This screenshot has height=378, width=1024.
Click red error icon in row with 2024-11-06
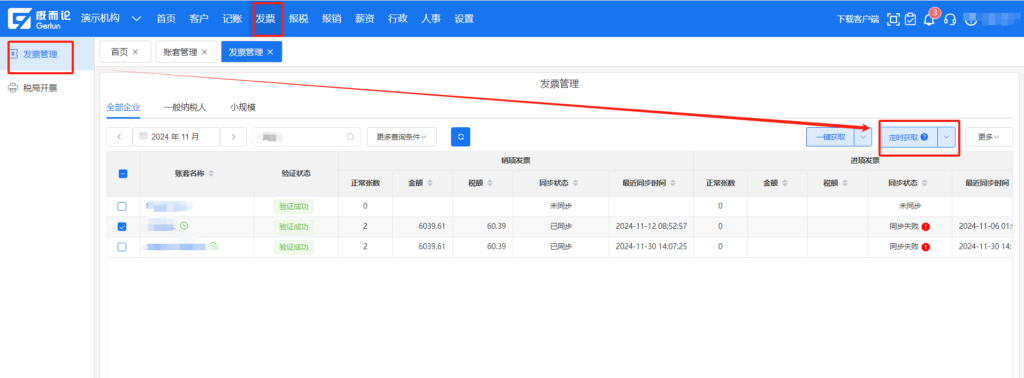[x=925, y=227]
